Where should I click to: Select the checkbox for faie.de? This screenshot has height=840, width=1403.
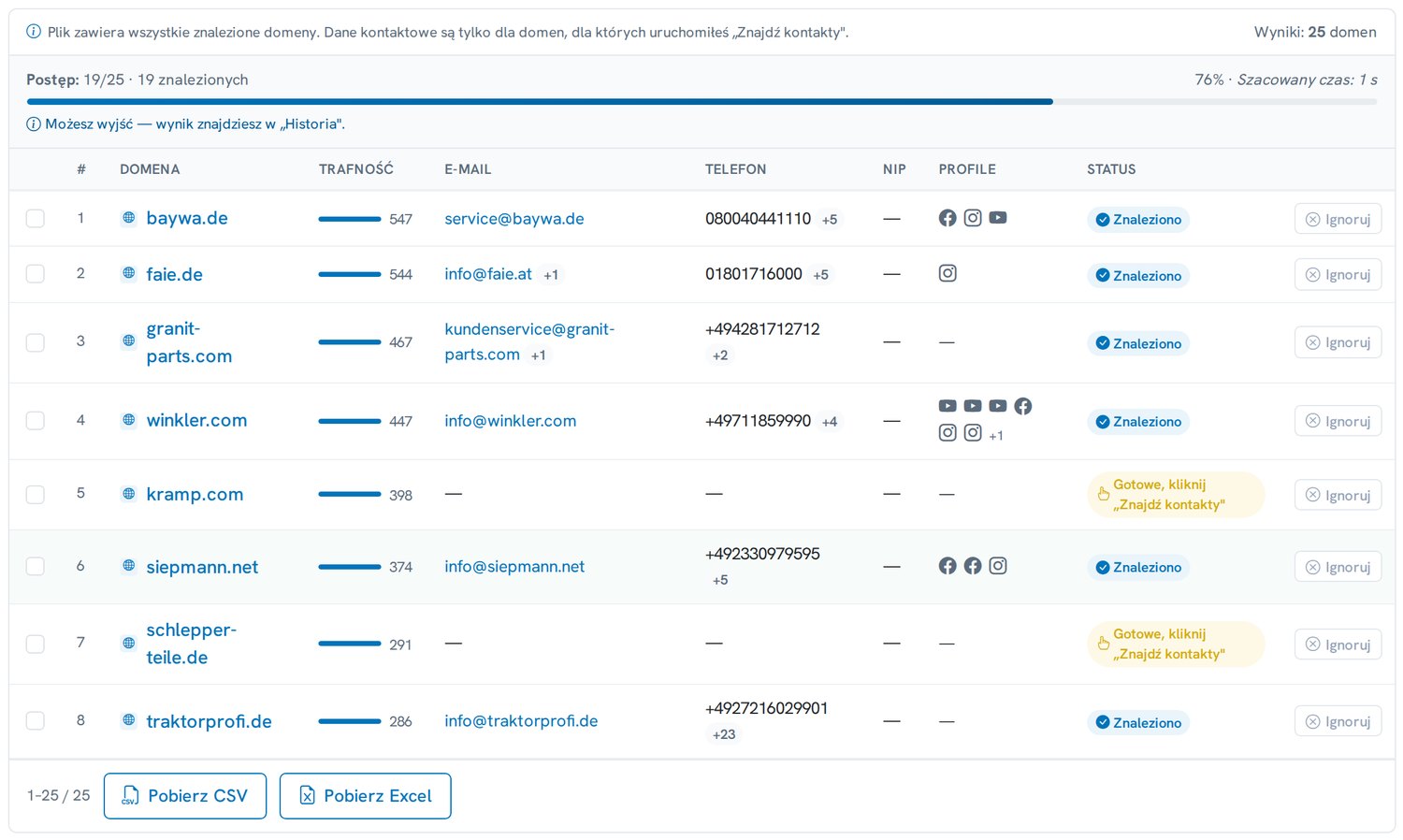[x=36, y=274]
